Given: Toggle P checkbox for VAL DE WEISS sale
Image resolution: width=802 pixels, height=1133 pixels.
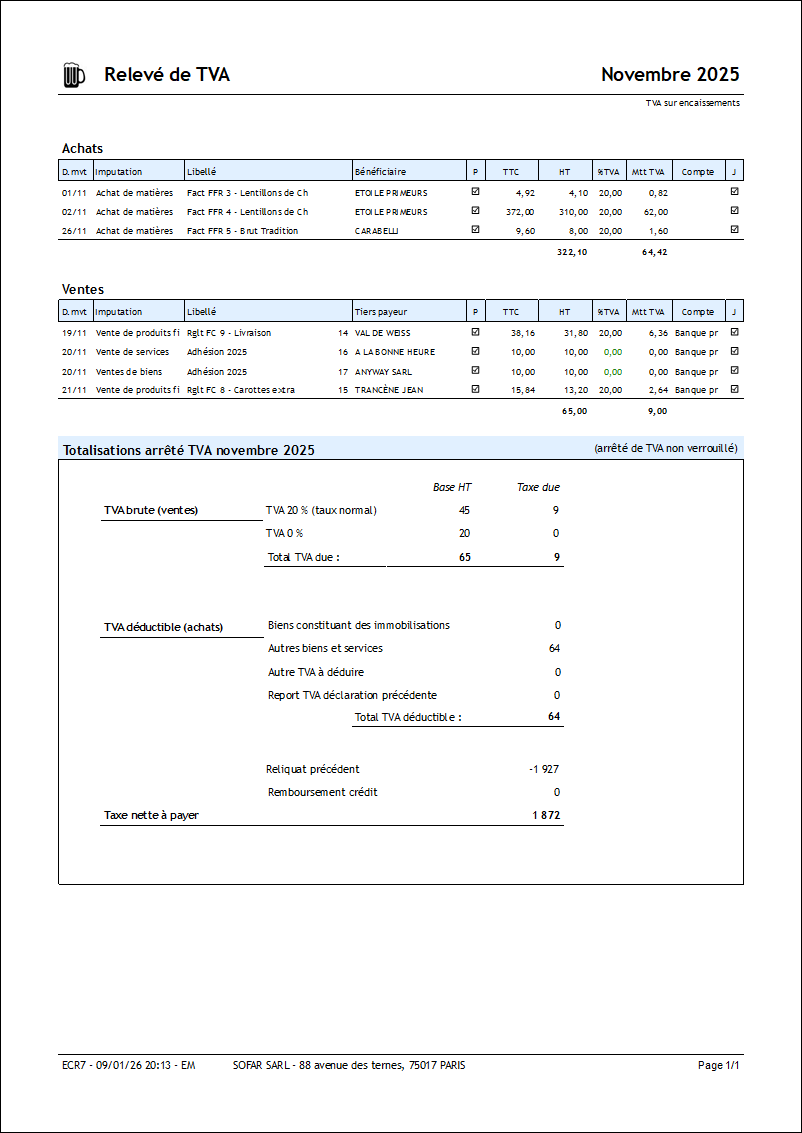Looking at the screenshot, I should pyautogui.click(x=475, y=332).
